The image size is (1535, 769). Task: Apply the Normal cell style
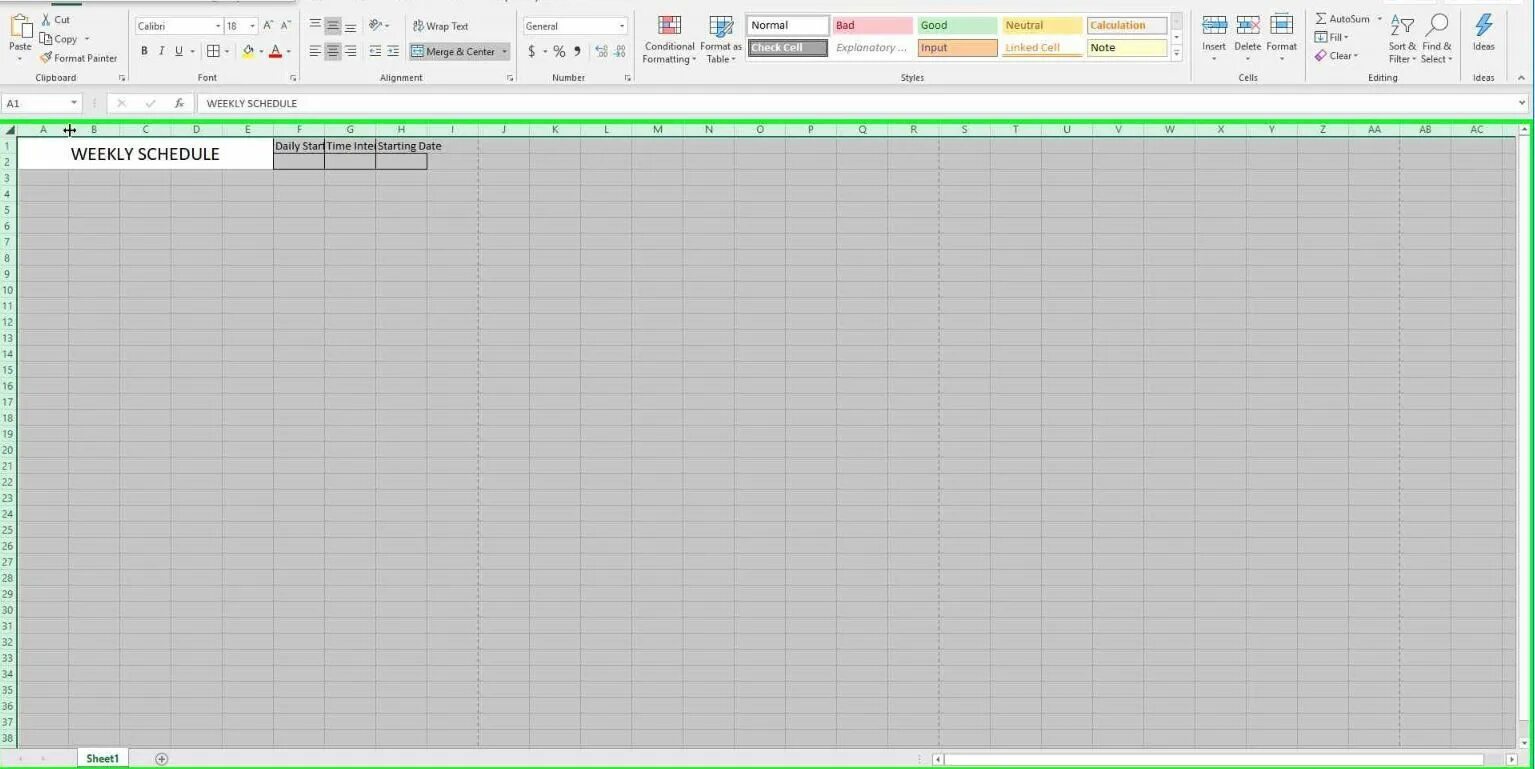click(x=788, y=26)
